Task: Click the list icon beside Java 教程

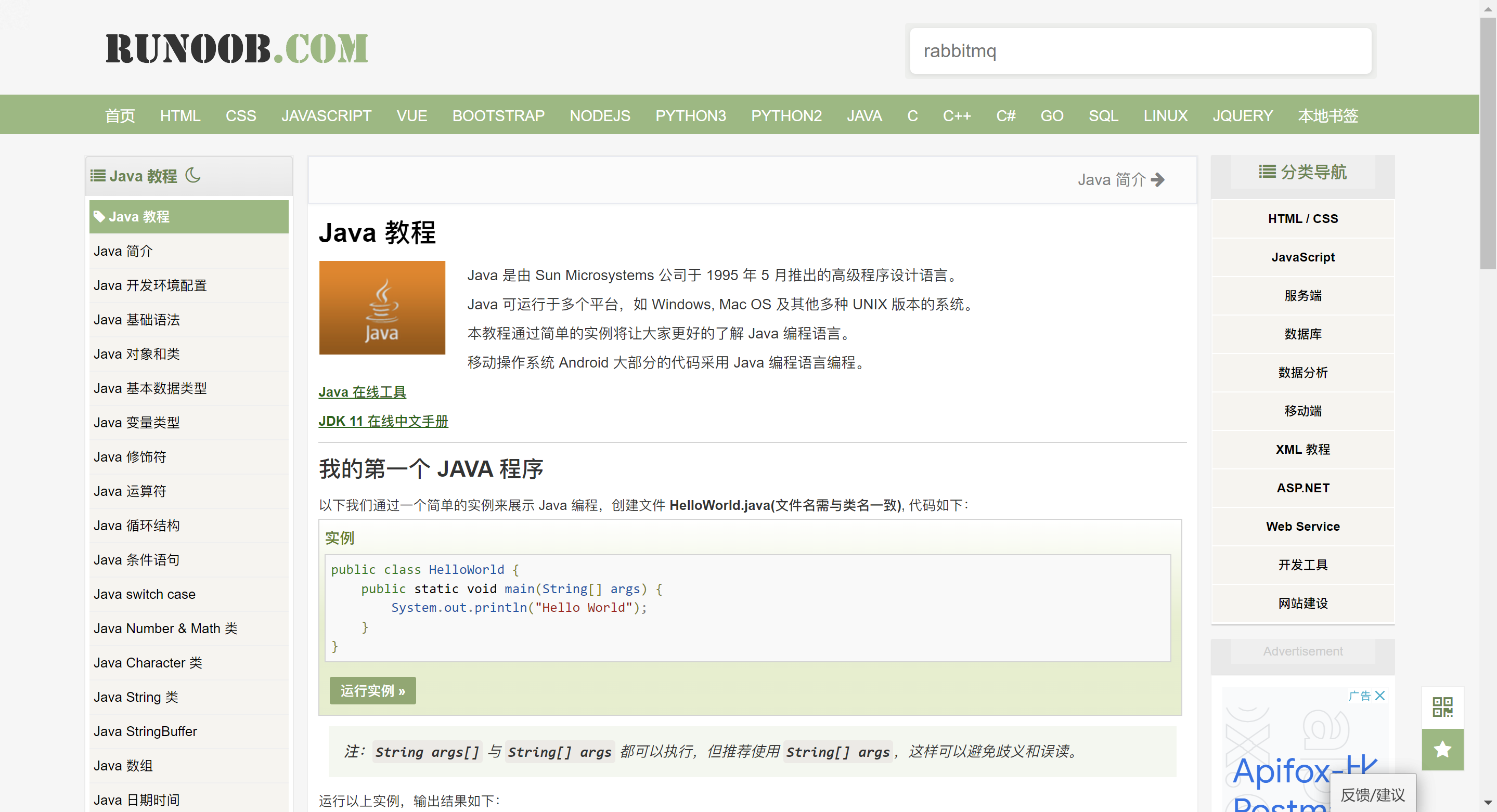Action: (x=98, y=175)
